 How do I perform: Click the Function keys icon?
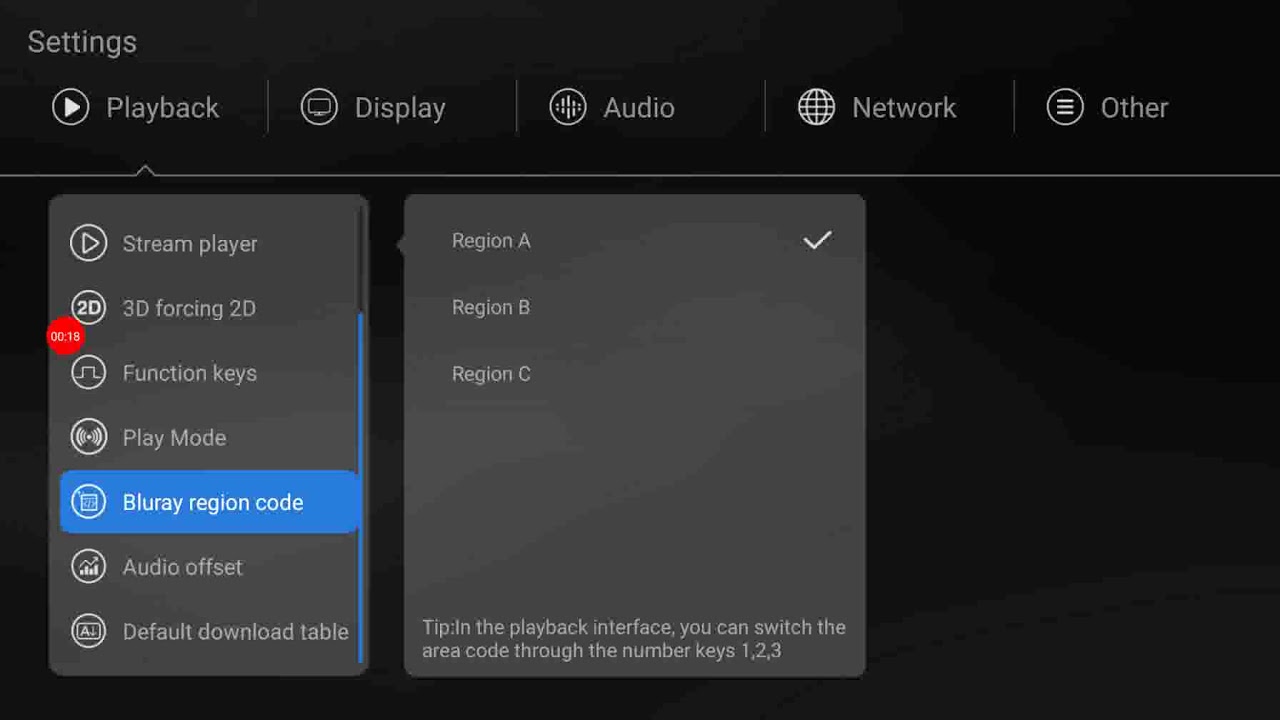pyautogui.click(x=88, y=373)
